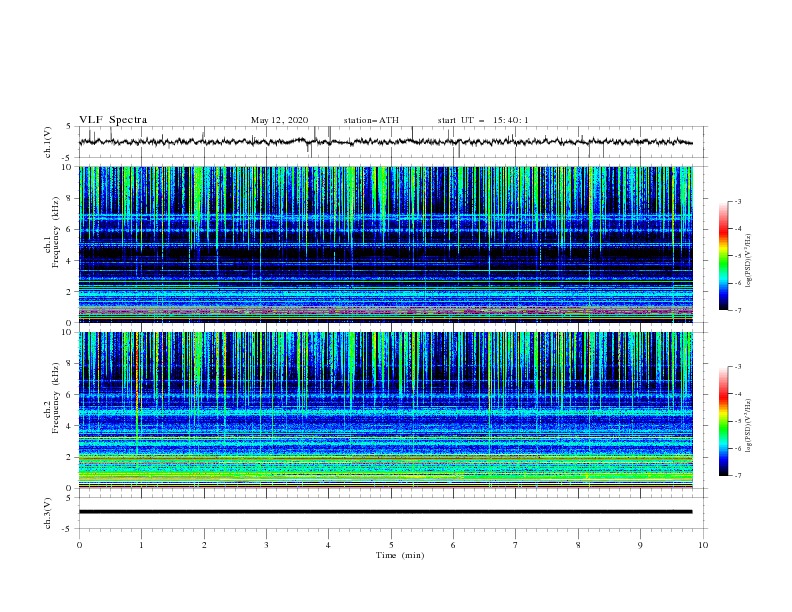Select the ch.1 "Frequency (kHz)" axis label
792x612 pixels.
click(x=56, y=232)
